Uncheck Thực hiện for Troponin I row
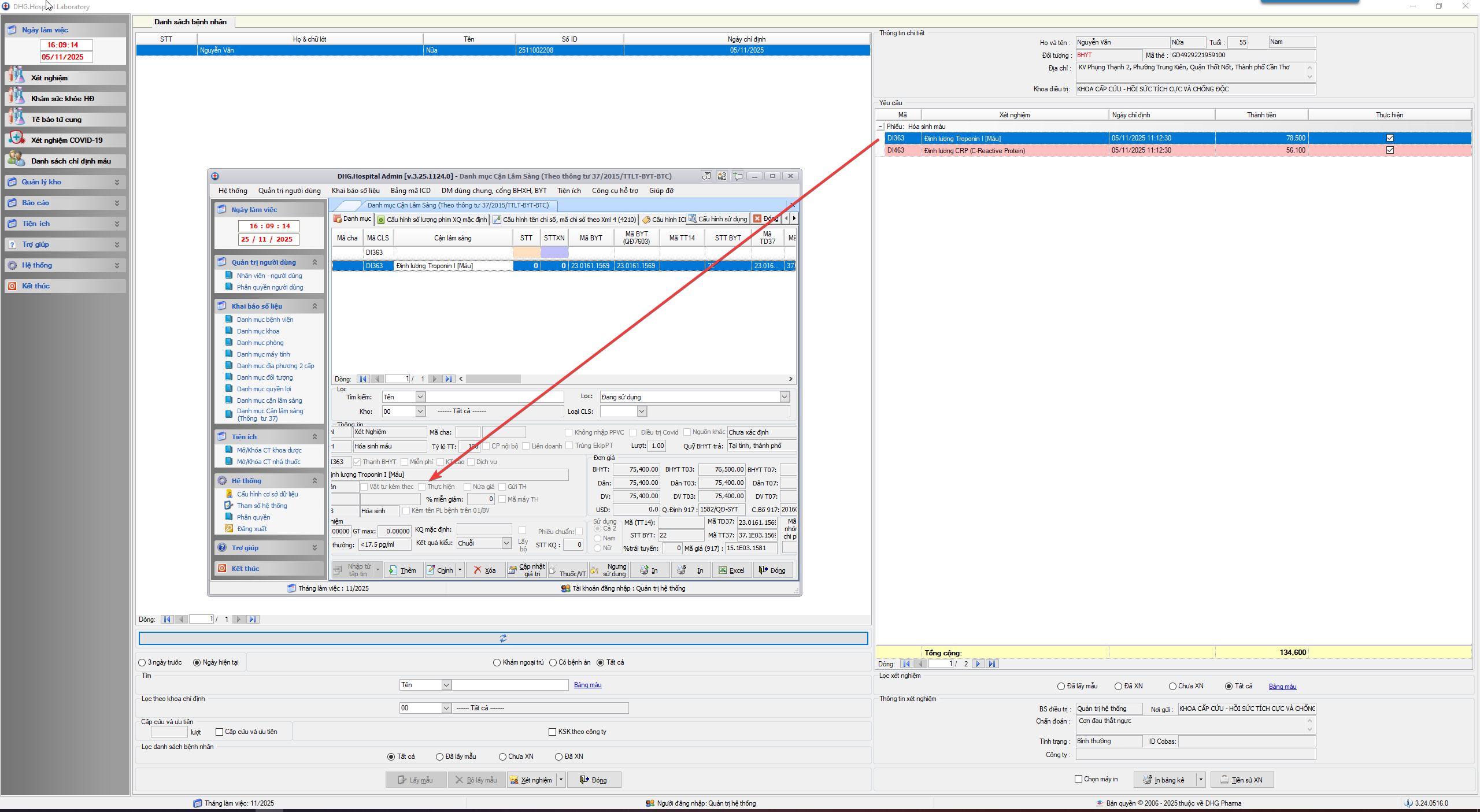 (x=1390, y=138)
